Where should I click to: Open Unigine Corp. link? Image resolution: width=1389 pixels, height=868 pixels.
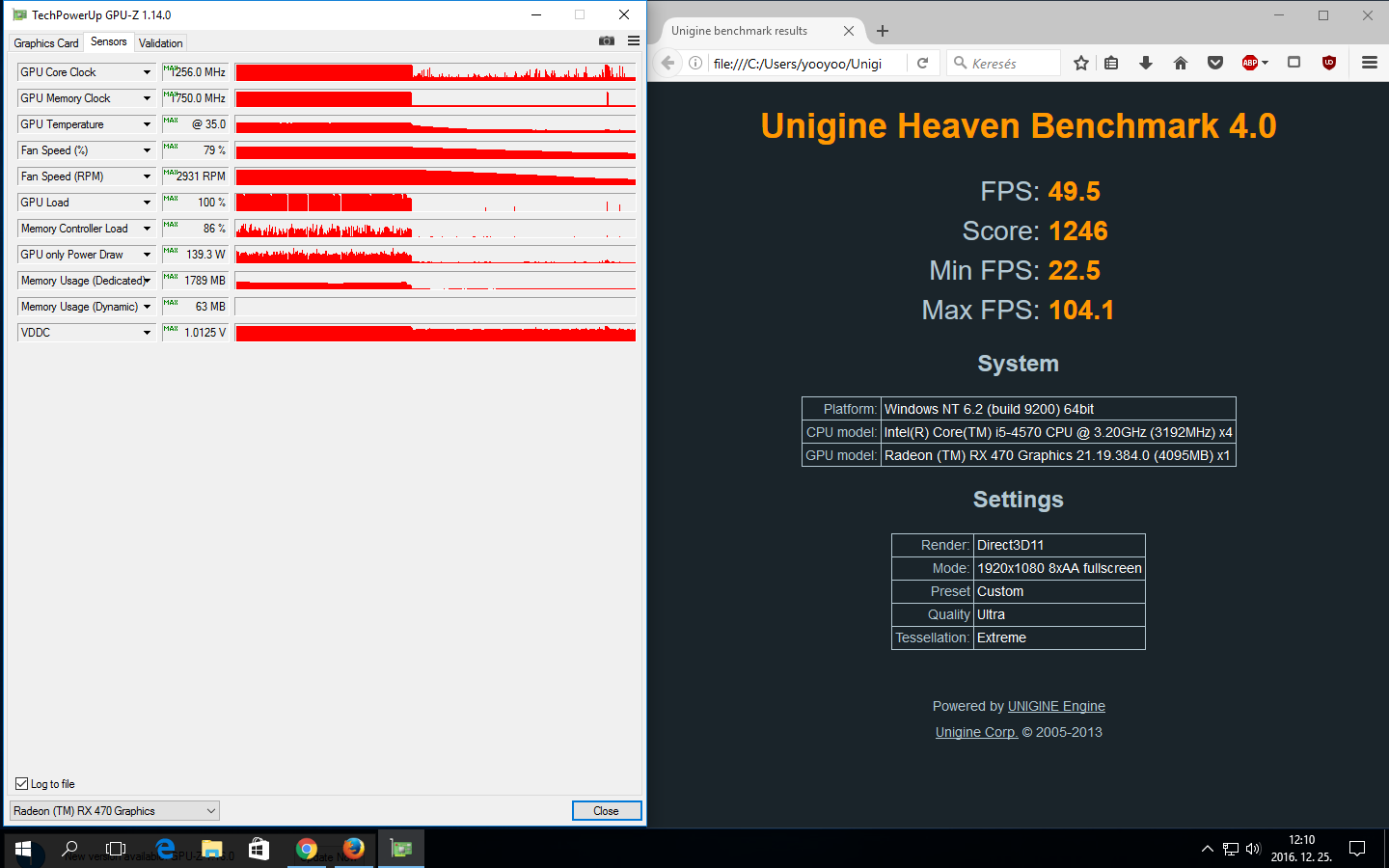point(976,732)
